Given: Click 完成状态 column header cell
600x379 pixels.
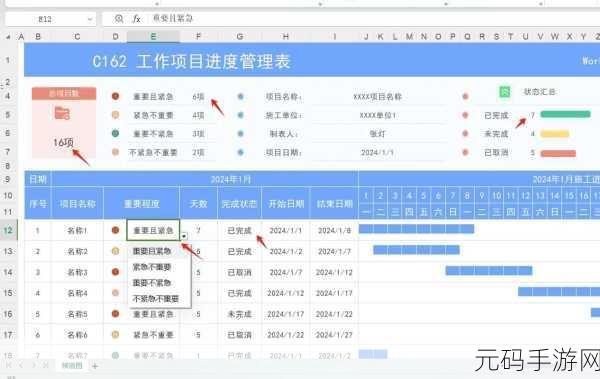Looking at the screenshot, I should click(239, 203).
